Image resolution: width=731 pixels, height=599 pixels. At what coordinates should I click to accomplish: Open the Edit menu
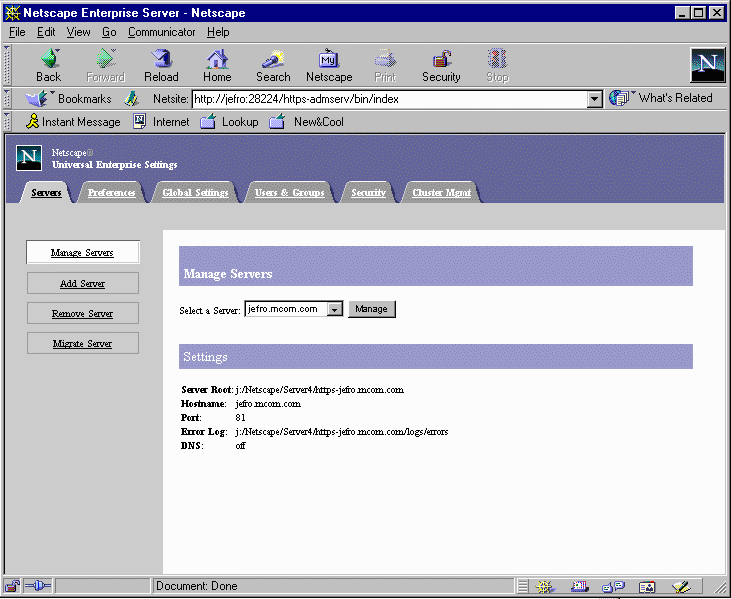pos(46,32)
